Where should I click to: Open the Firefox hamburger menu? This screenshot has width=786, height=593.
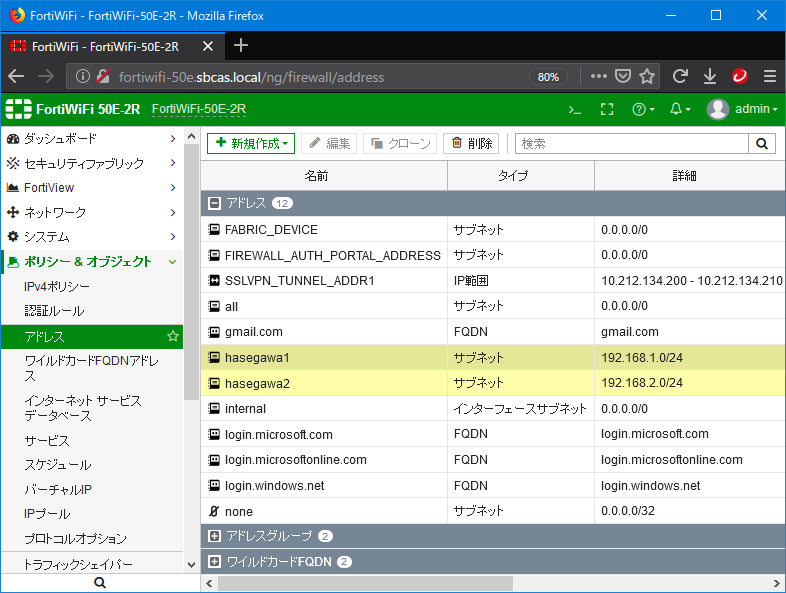tap(770, 76)
